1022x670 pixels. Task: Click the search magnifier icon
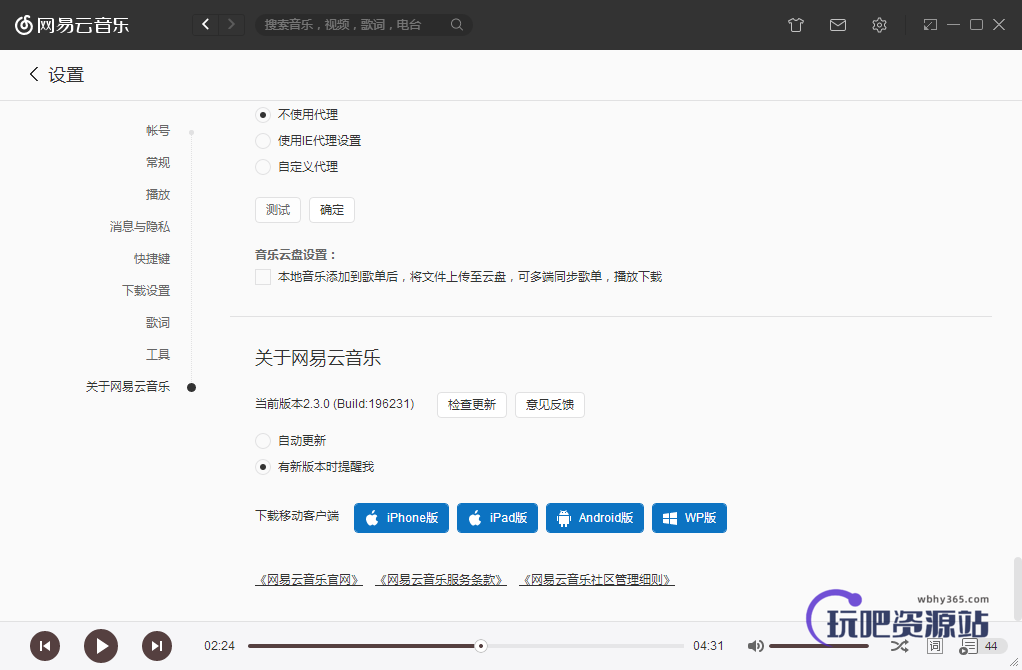457,25
